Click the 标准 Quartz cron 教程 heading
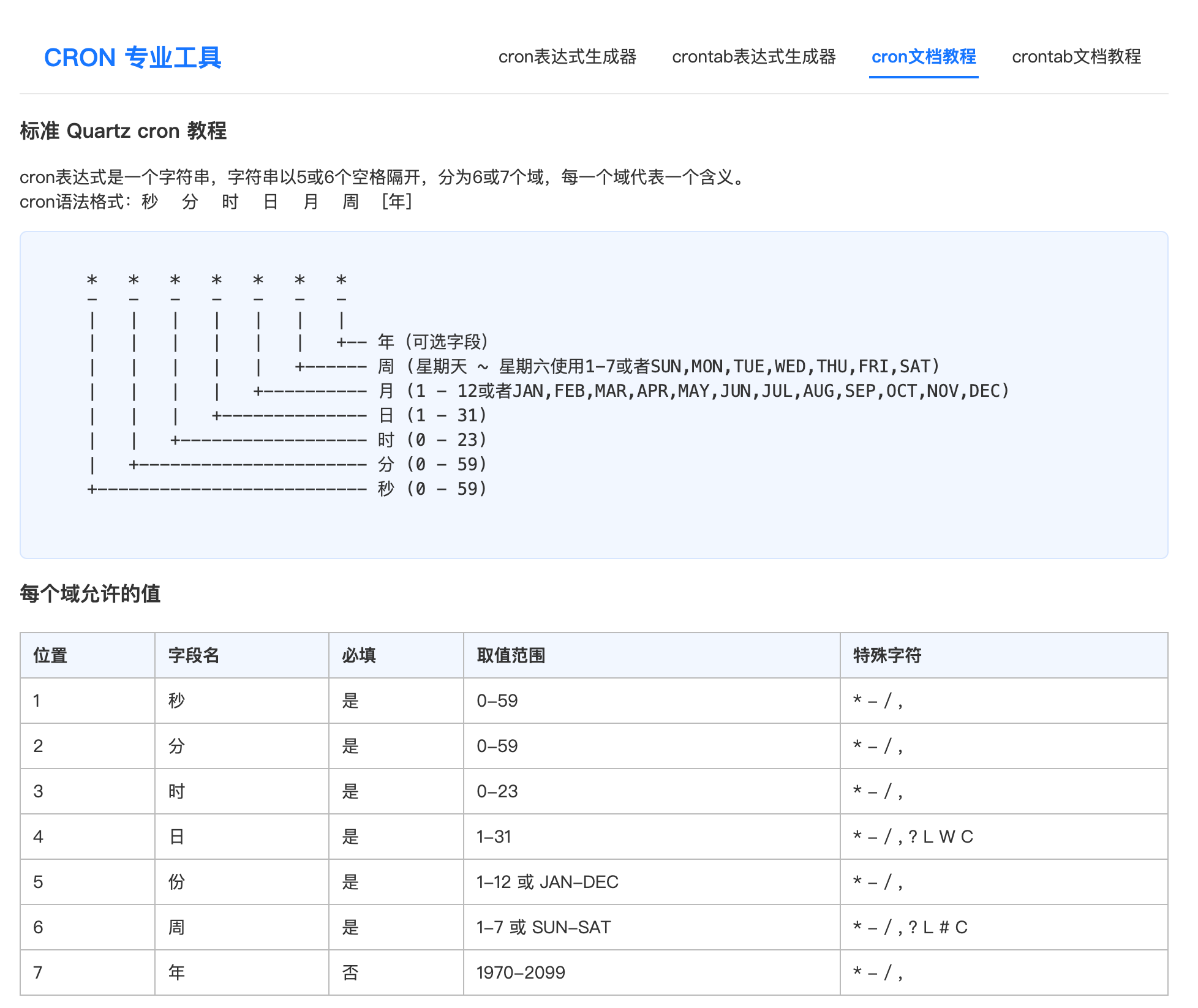Viewport: 1198px width, 1008px height. tap(123, 131)
